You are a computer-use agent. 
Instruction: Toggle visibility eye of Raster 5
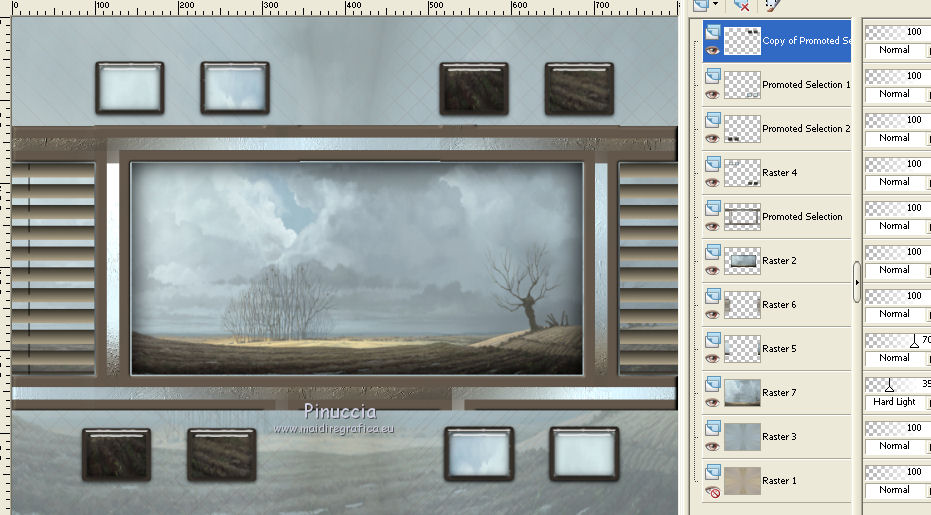pos(712,358)
